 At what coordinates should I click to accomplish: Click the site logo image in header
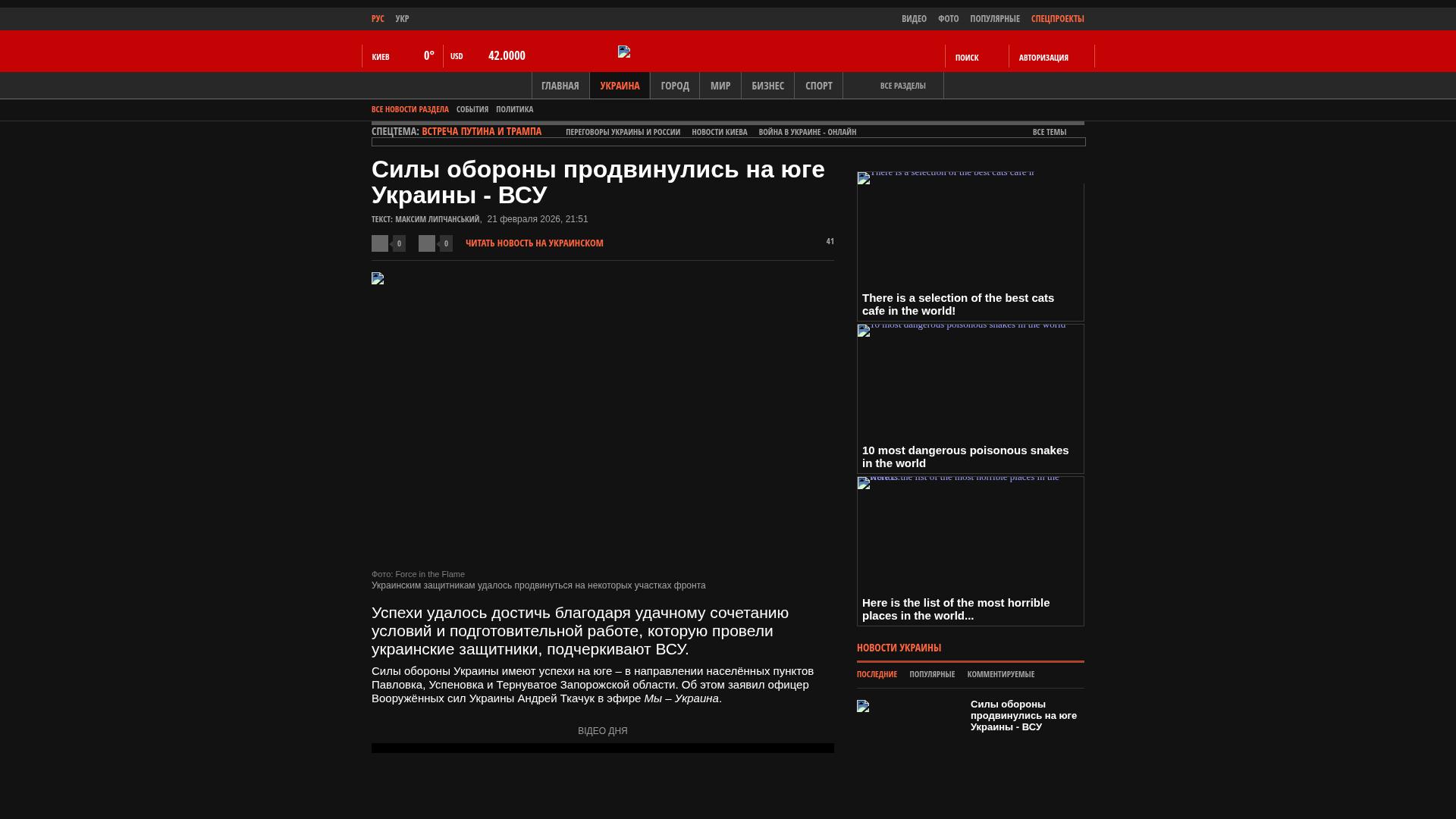tap(624, 52)
